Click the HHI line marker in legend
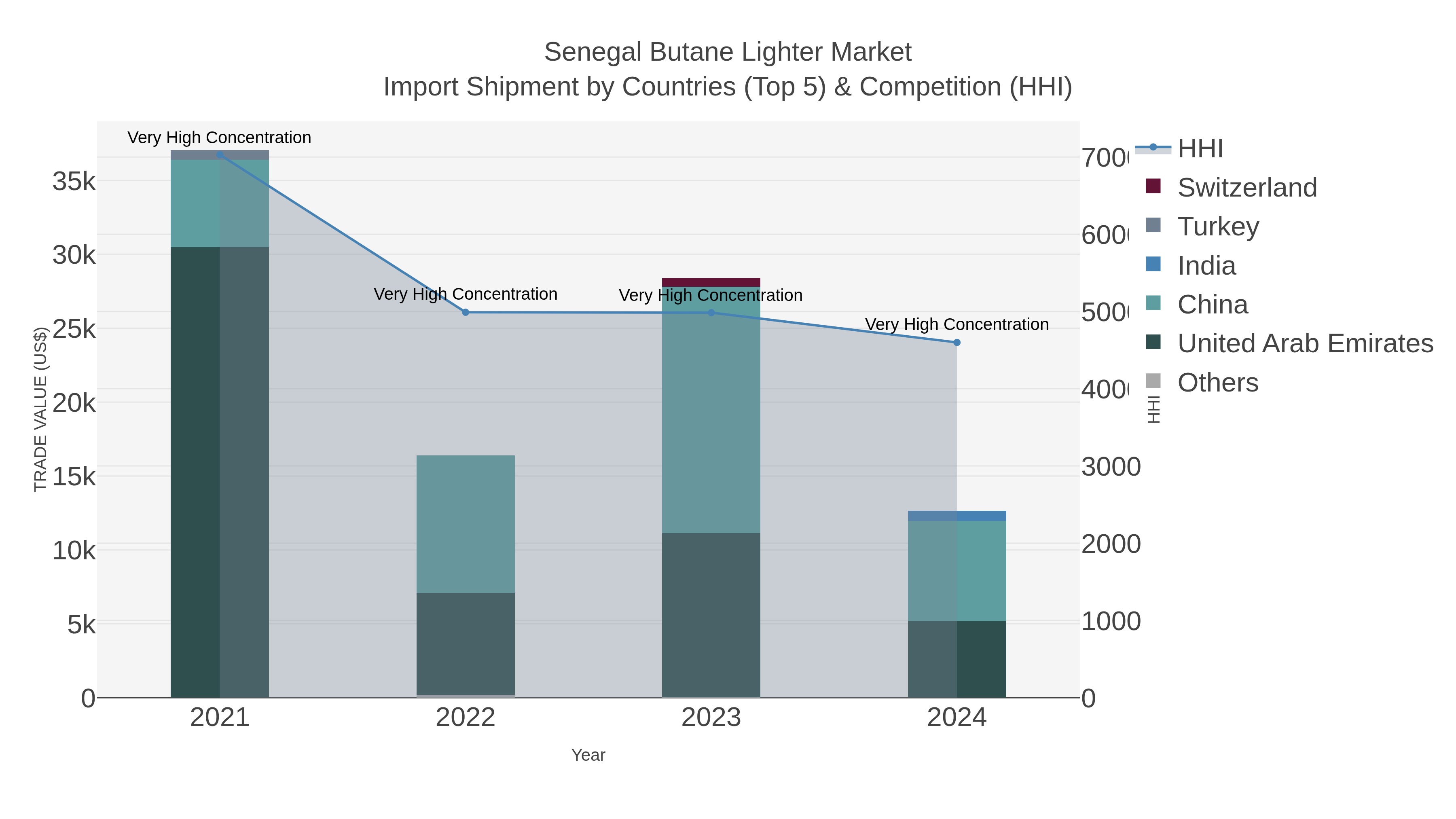 [1153, 148]
